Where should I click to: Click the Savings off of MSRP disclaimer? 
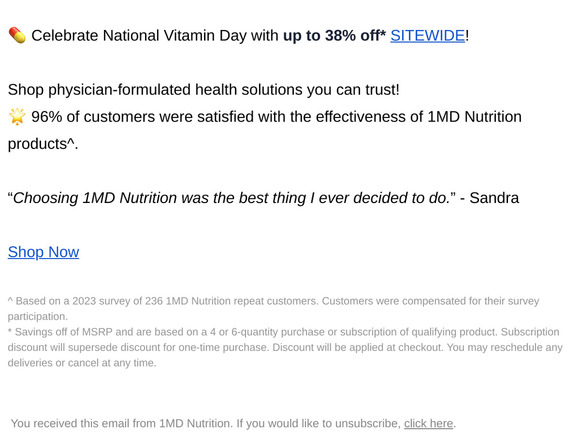tap(252, 332)
